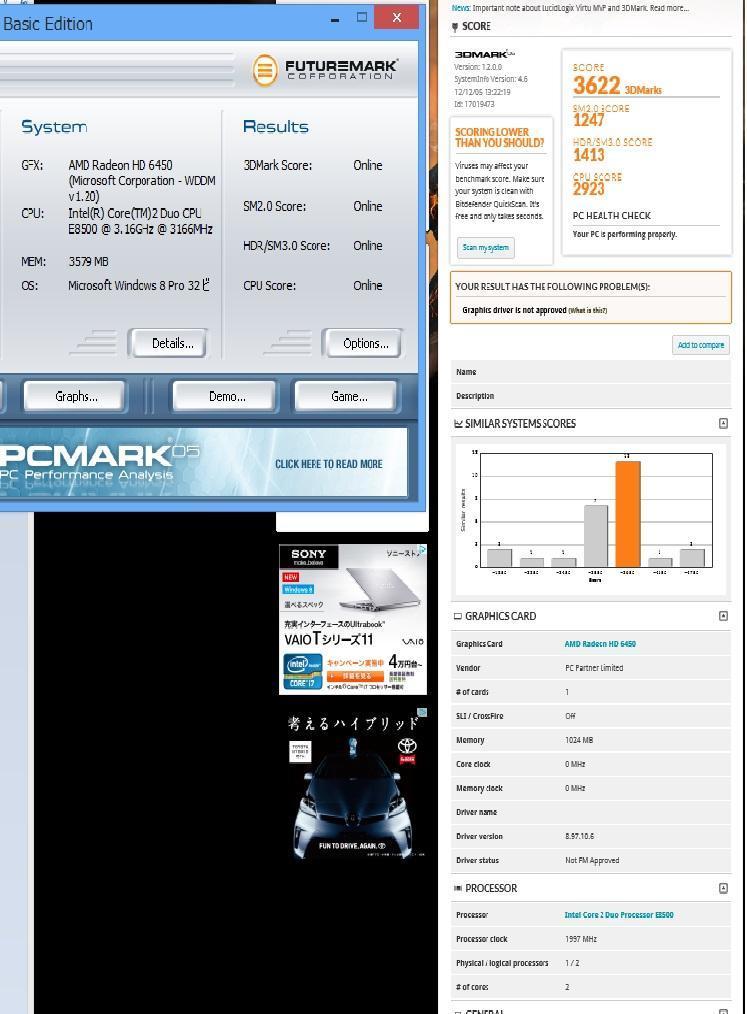Image resolution: width=747 pixels, height=1014 pixels.
Task: Open the Intel Core 2 Duo Processor E8500 link
Action: pyautogui.click(x=618, y=915)
